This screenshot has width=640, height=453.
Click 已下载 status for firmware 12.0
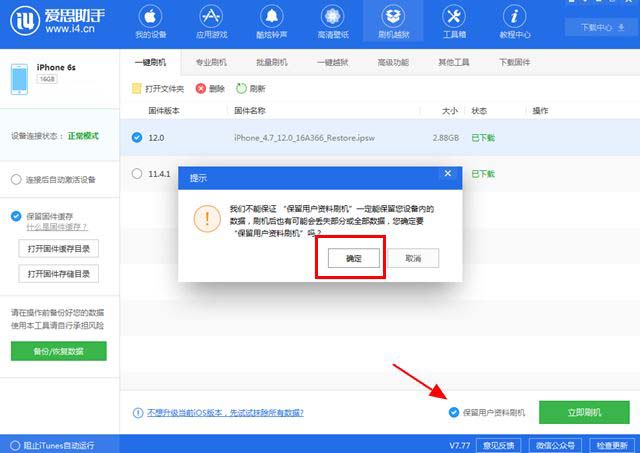point(483,138)
